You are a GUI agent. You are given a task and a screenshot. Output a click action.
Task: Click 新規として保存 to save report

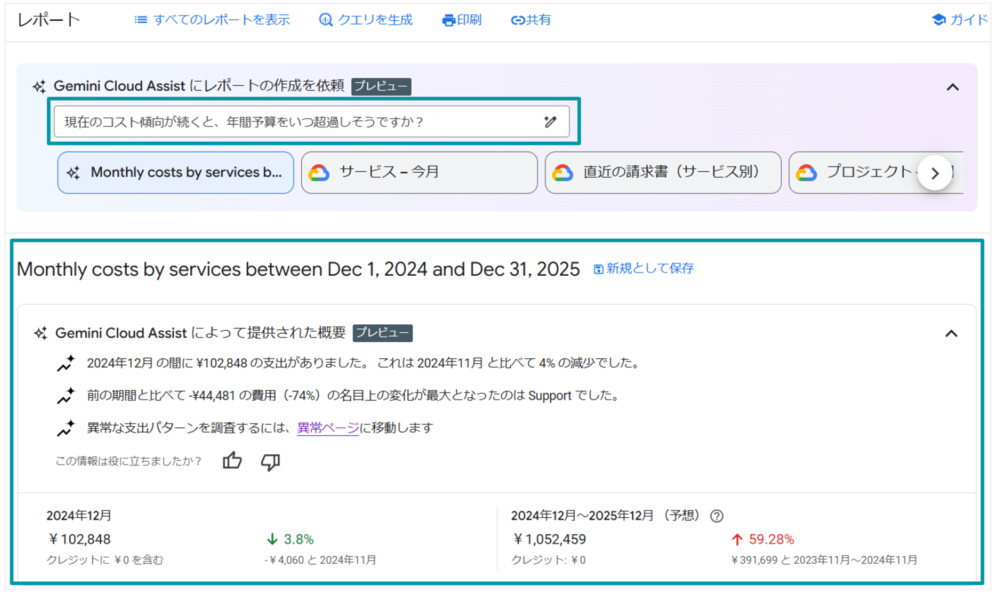(643, 269)
